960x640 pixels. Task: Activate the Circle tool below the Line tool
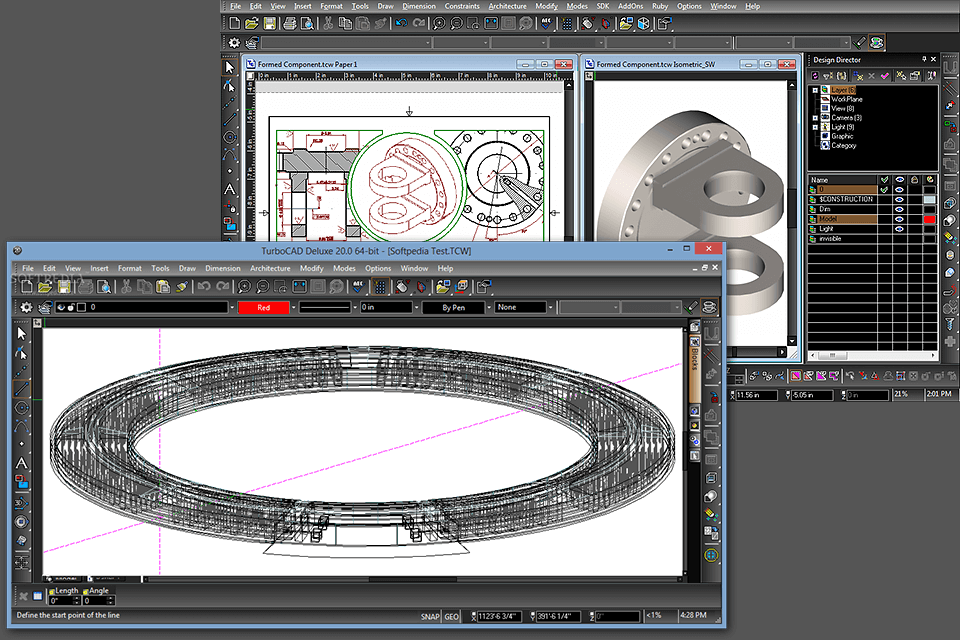click(x=20, y=407)
